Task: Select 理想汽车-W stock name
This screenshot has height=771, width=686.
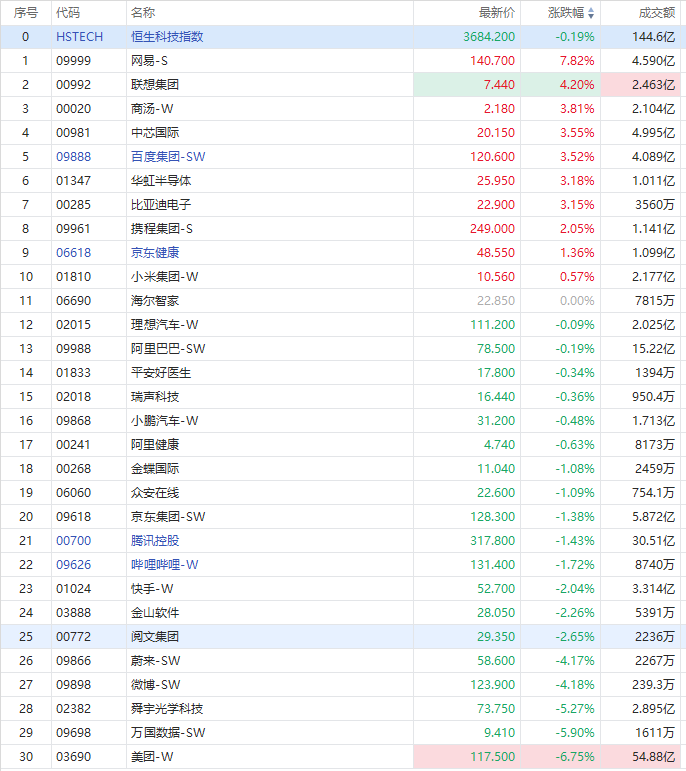Action: tap(165, 325)
